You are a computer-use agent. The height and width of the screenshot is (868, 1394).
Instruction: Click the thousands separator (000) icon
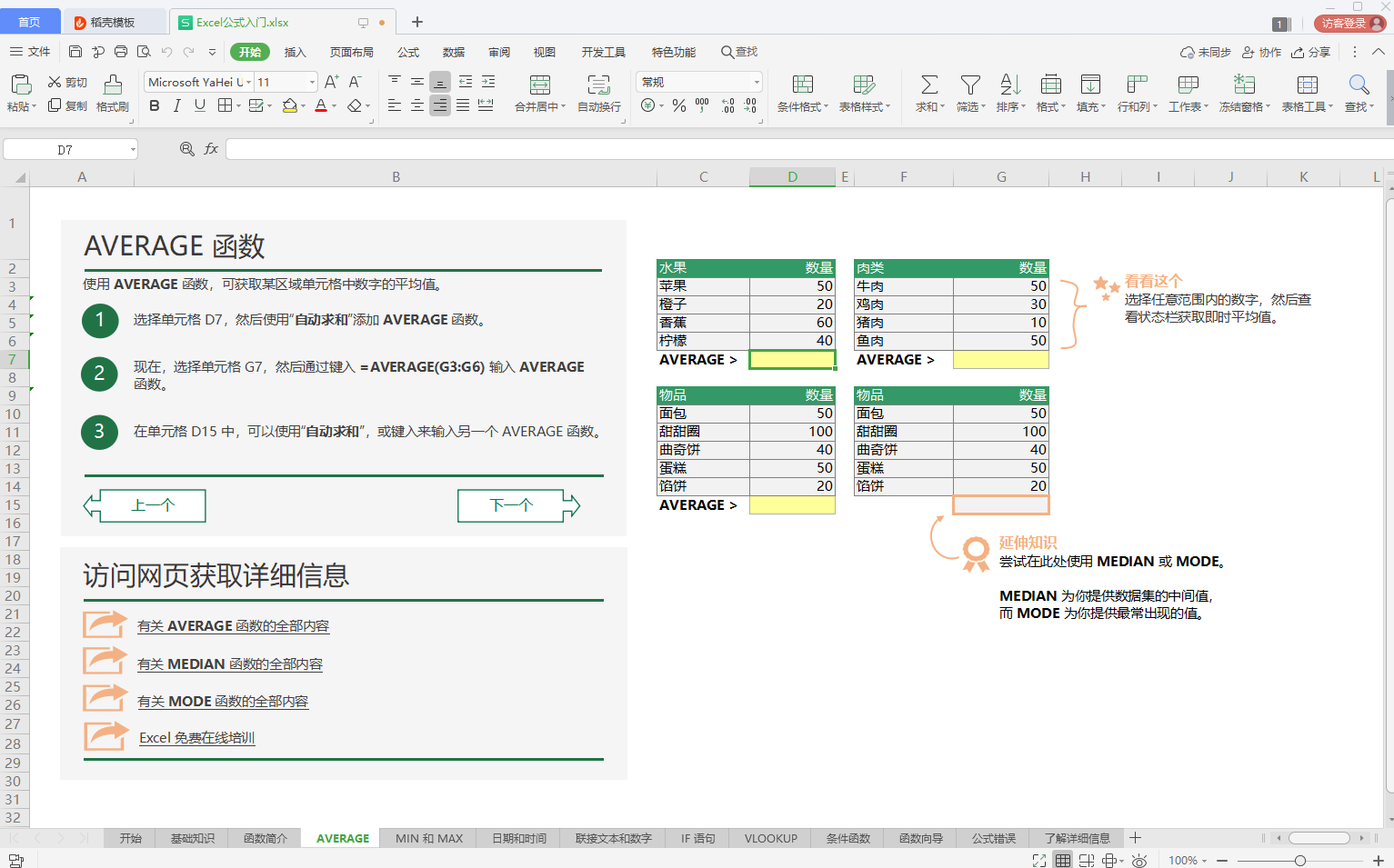click(x=702, y=105)
